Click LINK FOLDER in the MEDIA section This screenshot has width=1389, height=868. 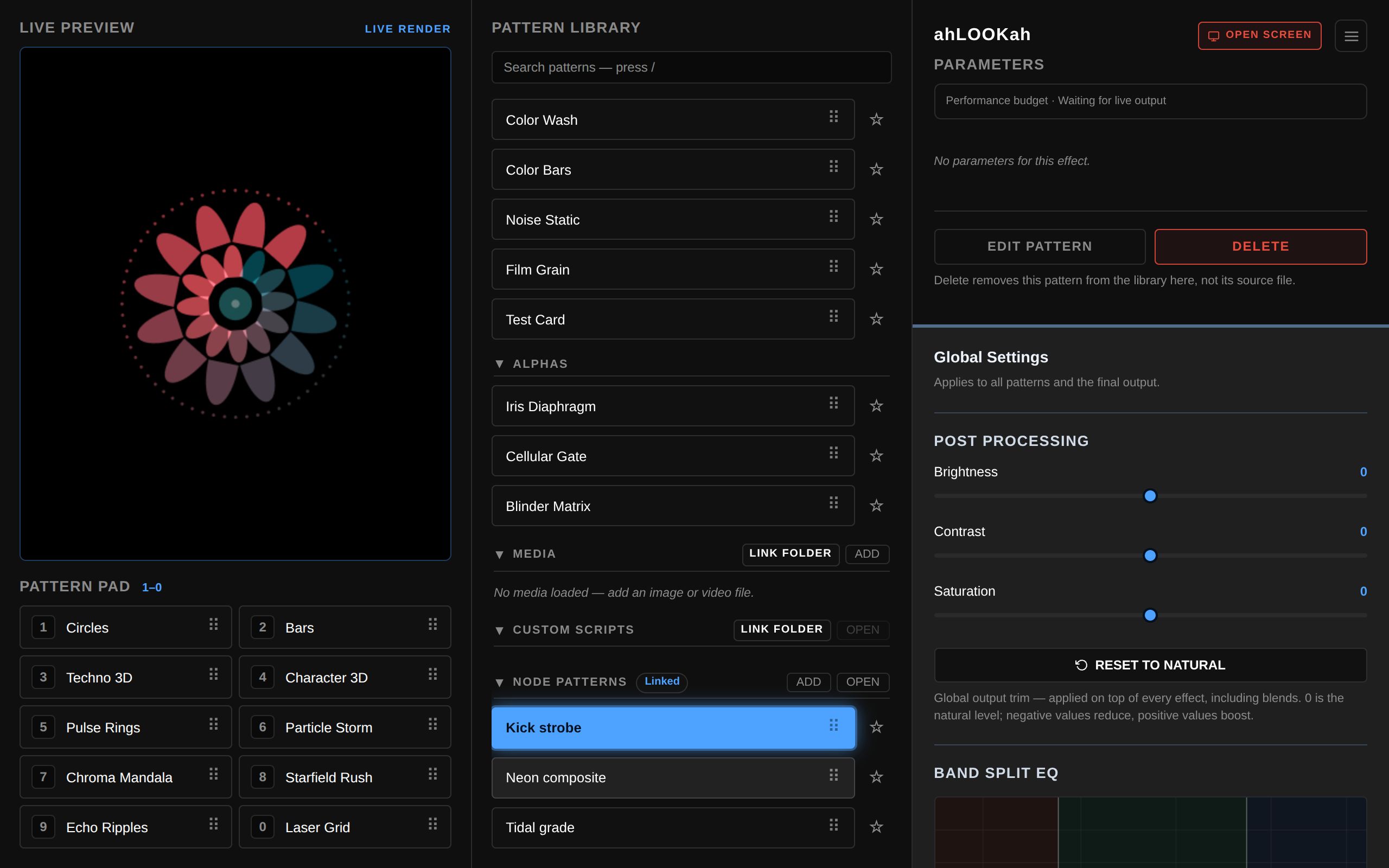tap(791, 554)
